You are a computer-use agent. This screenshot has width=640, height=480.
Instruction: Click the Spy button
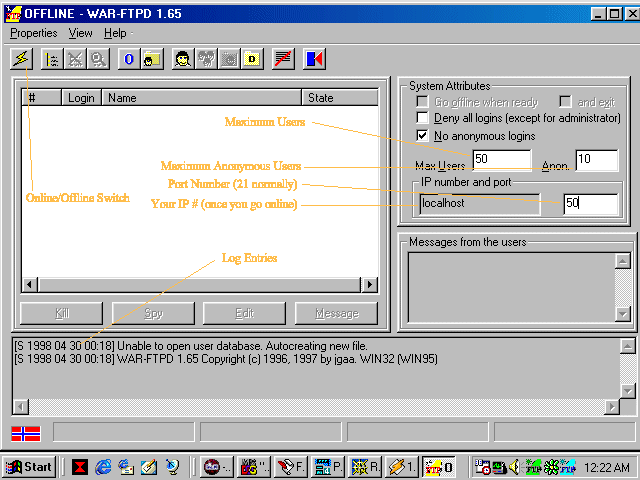click(153, 313)
